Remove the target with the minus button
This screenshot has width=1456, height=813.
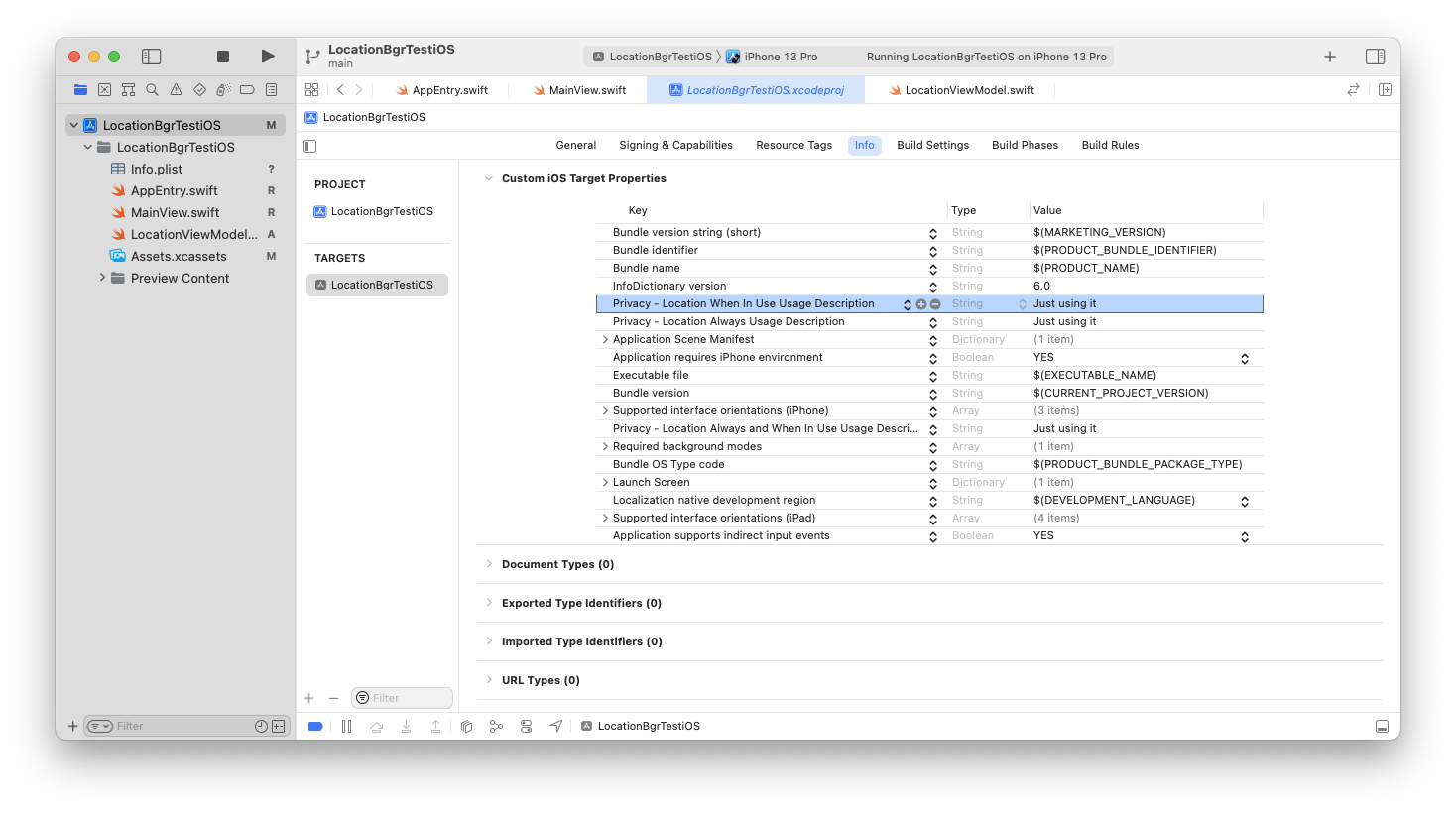point(333,698)
